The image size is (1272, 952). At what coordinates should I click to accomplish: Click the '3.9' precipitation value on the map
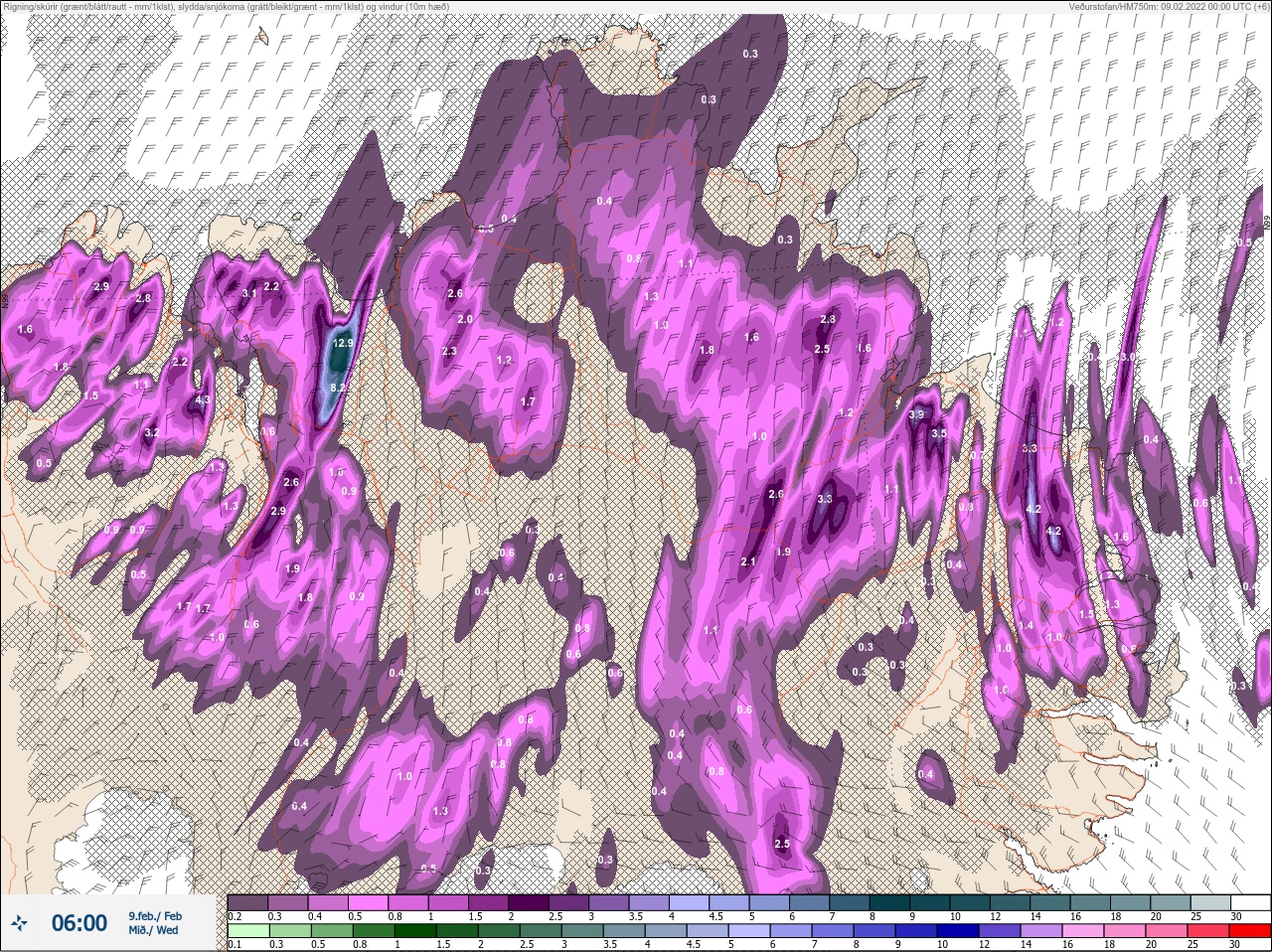click(x=916, y=414)
